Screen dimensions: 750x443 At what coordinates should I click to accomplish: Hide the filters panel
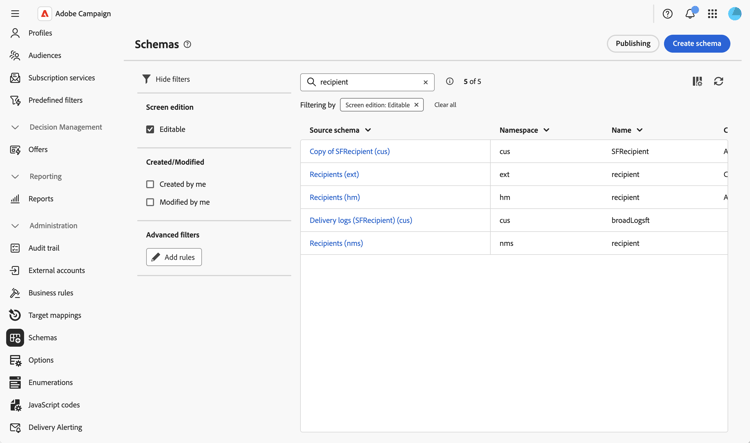coord(166,79)
